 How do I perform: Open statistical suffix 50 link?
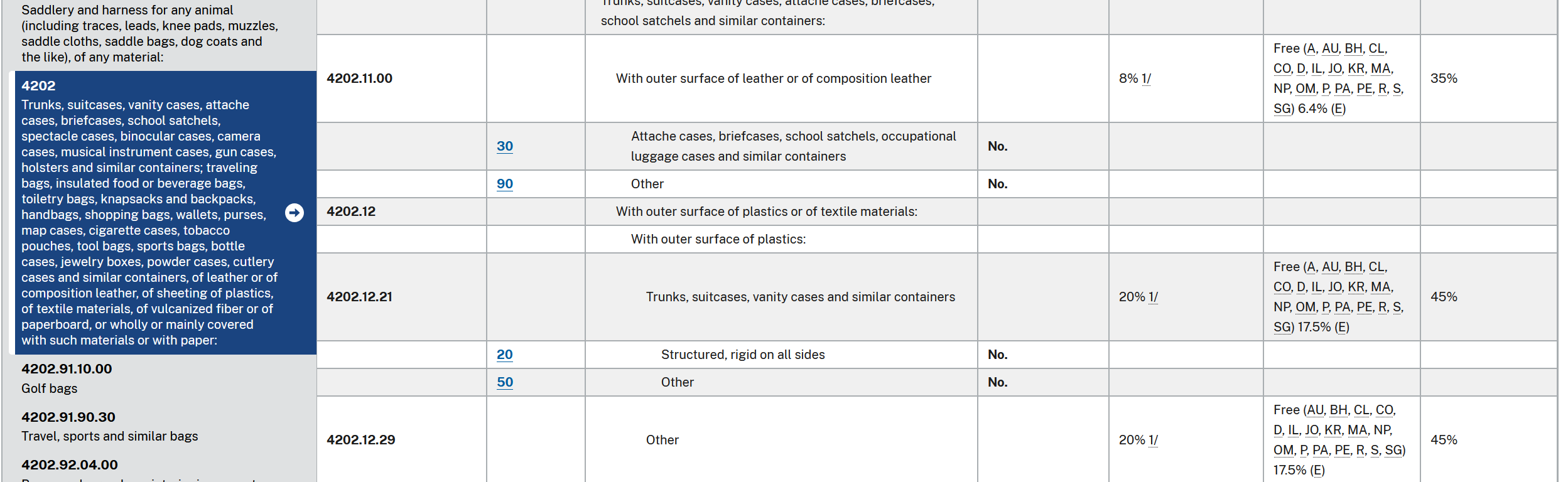(505, 382)
